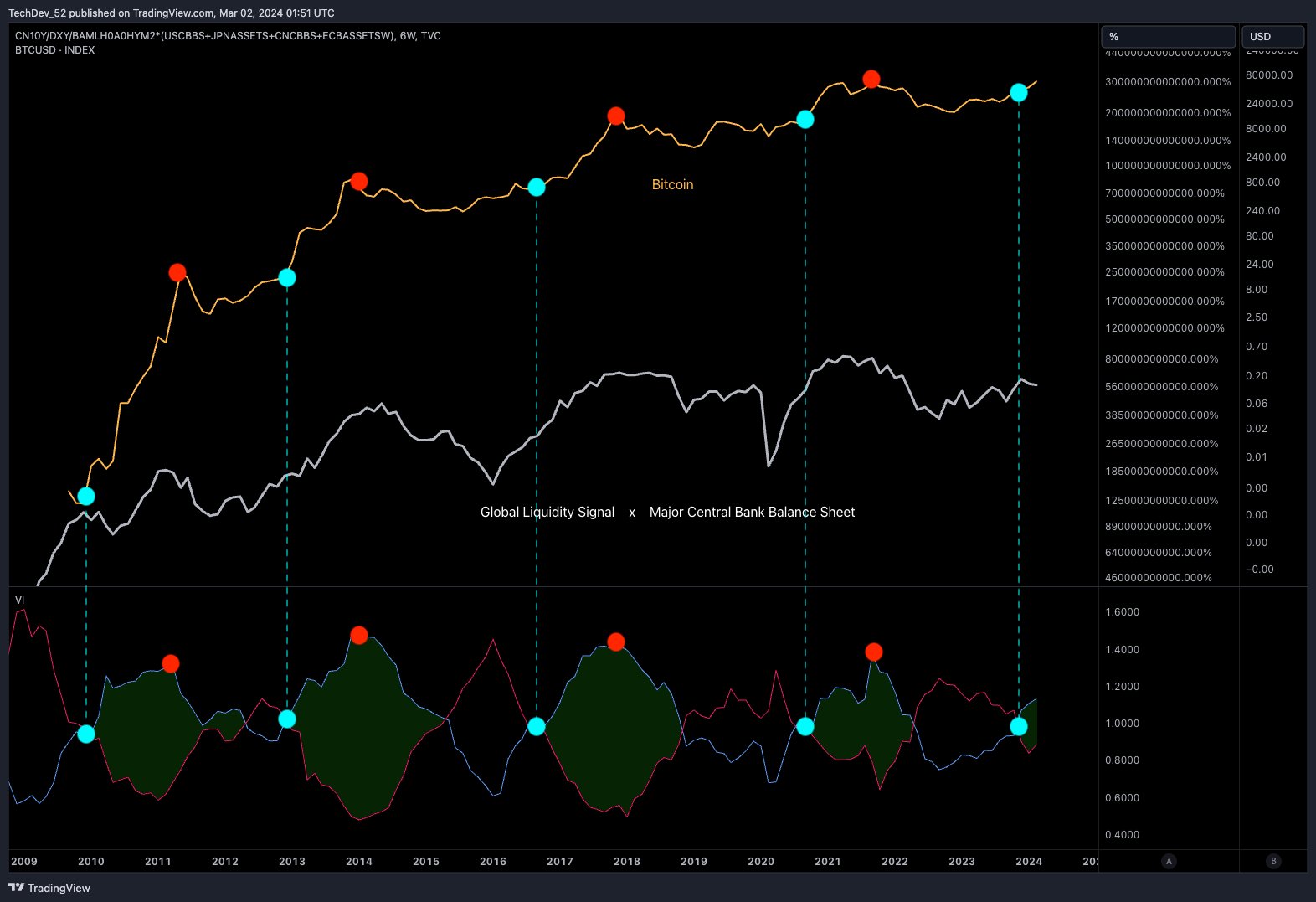This screenshot has height=902, width=1316.
Task: Click the 0.70 USD price label
Action: [1257, 347]
